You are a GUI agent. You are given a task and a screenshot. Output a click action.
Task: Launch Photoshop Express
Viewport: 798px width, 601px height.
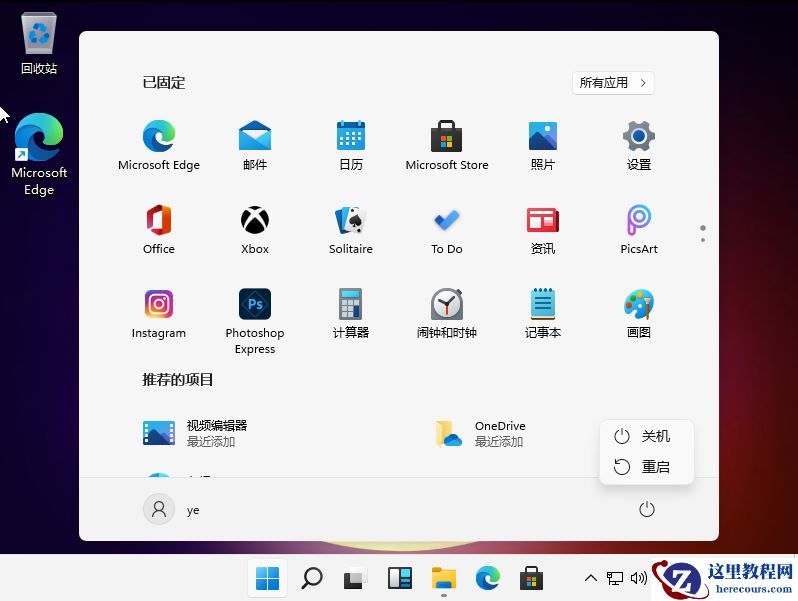coord(254,321)
